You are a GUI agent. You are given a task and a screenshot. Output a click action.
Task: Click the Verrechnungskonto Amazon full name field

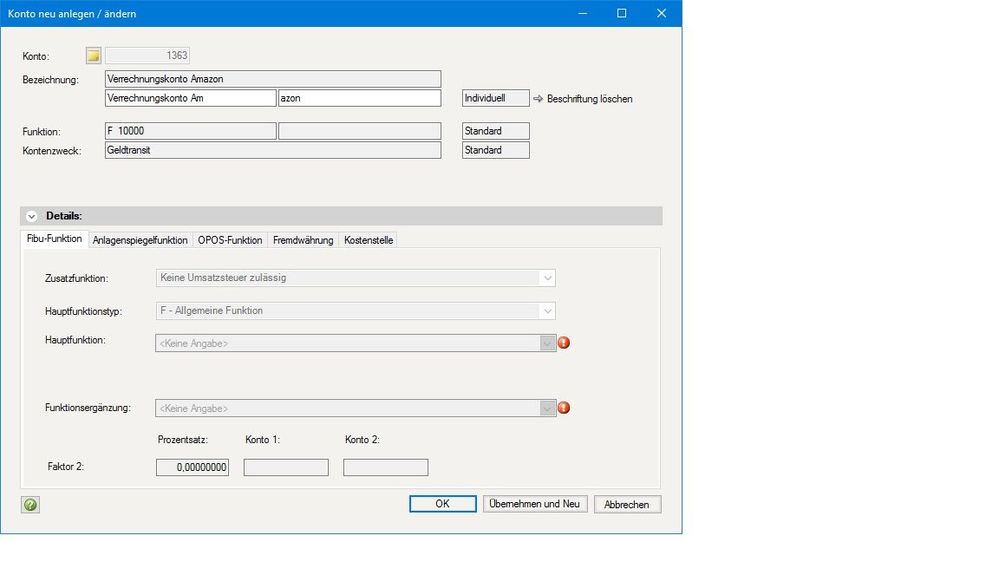pyautogui.click(x=273, y=79)
